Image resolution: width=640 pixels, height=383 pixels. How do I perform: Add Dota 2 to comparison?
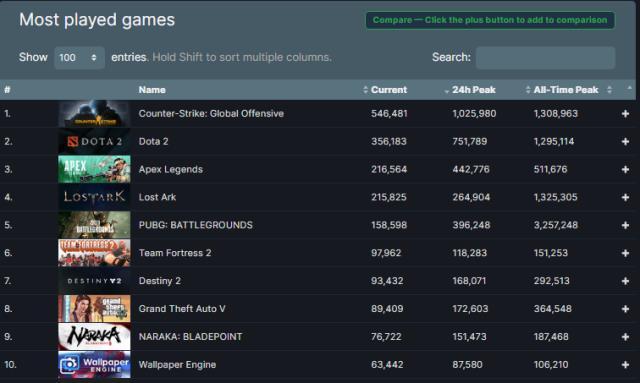pos(625,142)
